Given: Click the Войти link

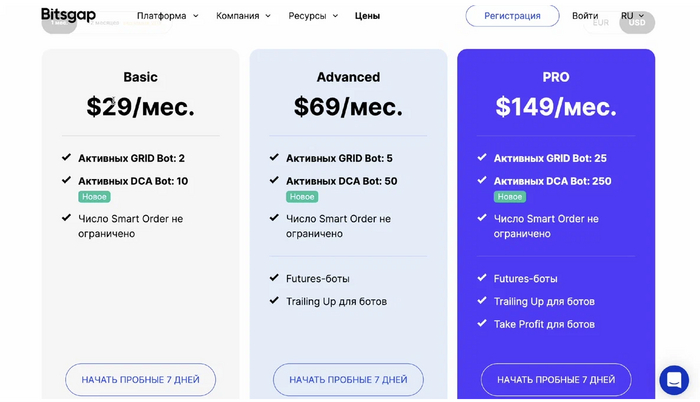Looking at the screenshot, I should (585, 16).
